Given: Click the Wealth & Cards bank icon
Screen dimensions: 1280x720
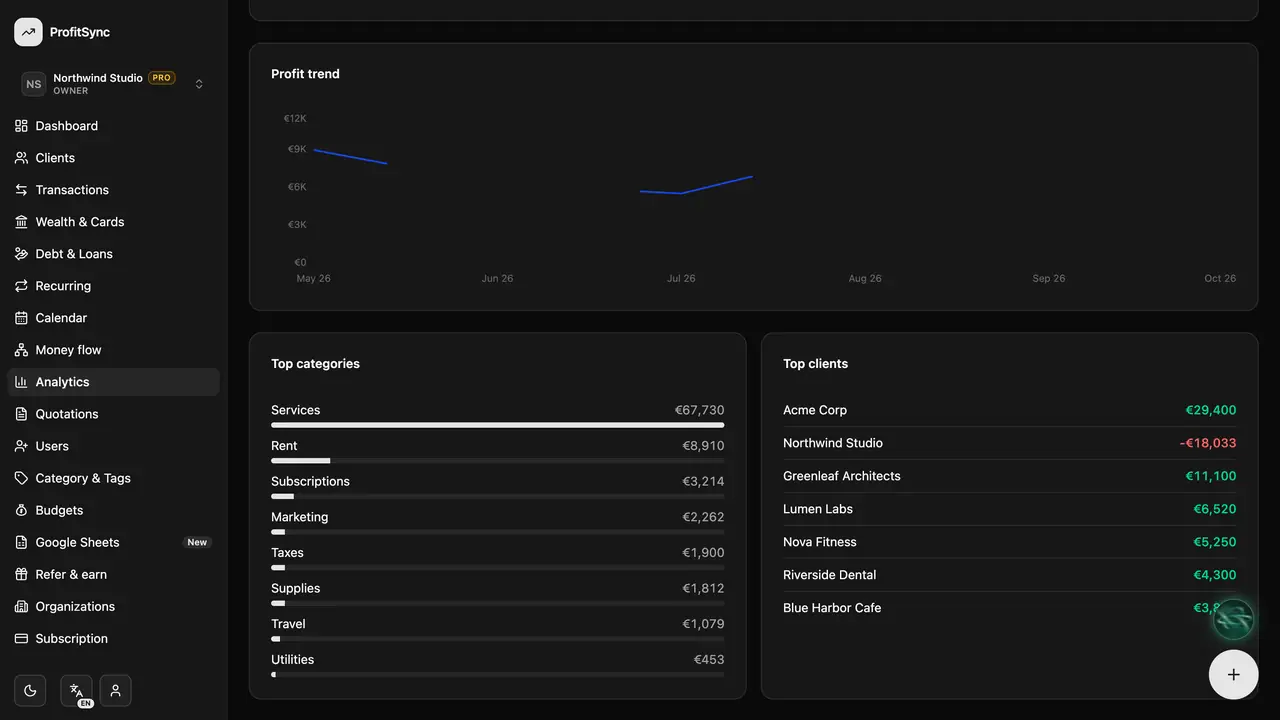Looking at the screenshot, I should tap(21, 222).
